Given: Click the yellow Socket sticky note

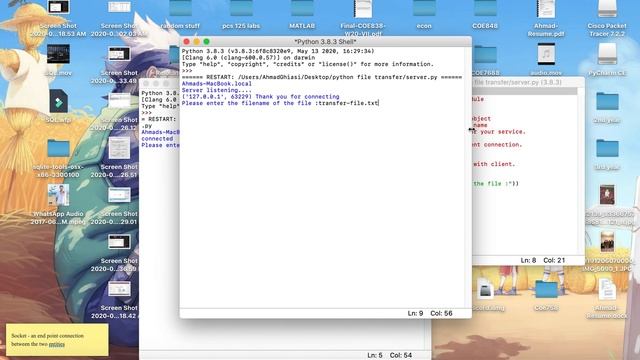Looking at the screenshot, I should pos(57,340).
